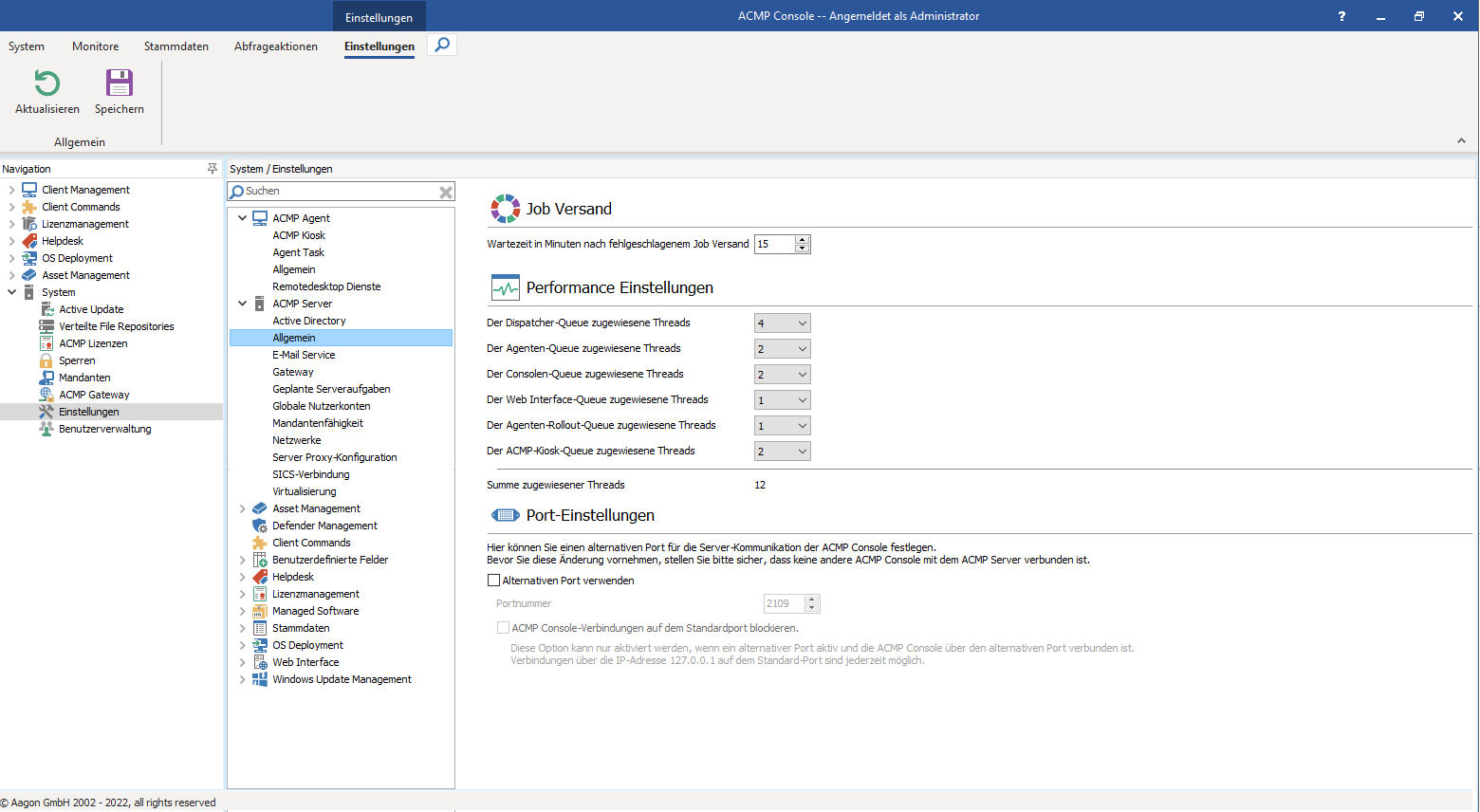Open the Stammdaten ribbon tab
1480x812 pixels.
(176, 46)
